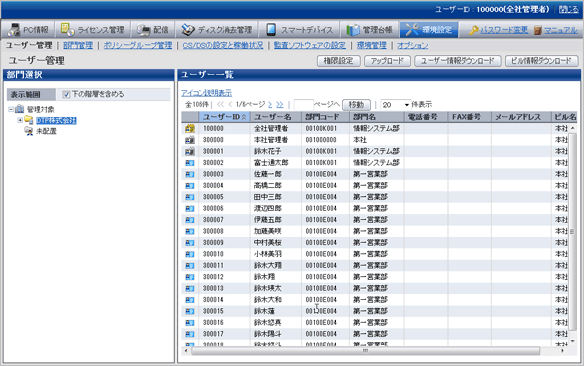Screen dimensions: 584x366
Task: Select user name 富士通太郎
Action: [271, 163]
